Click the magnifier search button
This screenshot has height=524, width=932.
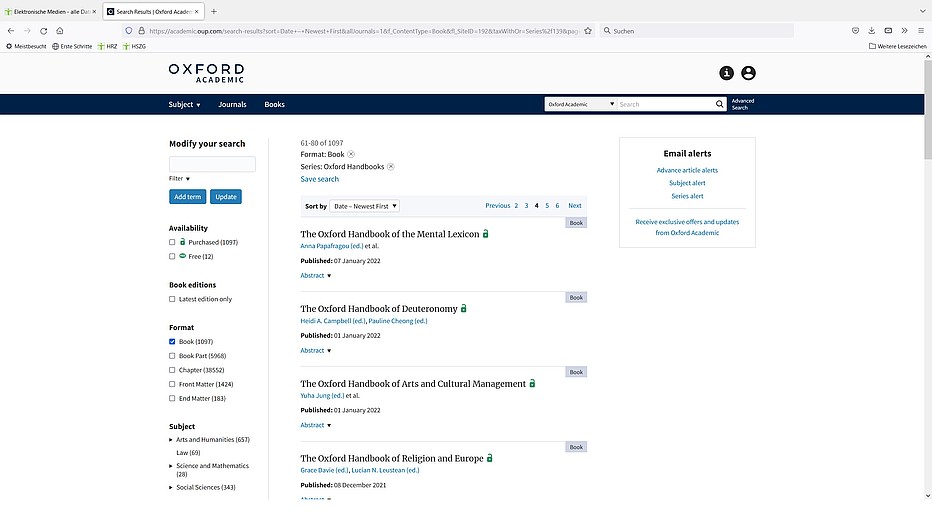click(719, 105)
